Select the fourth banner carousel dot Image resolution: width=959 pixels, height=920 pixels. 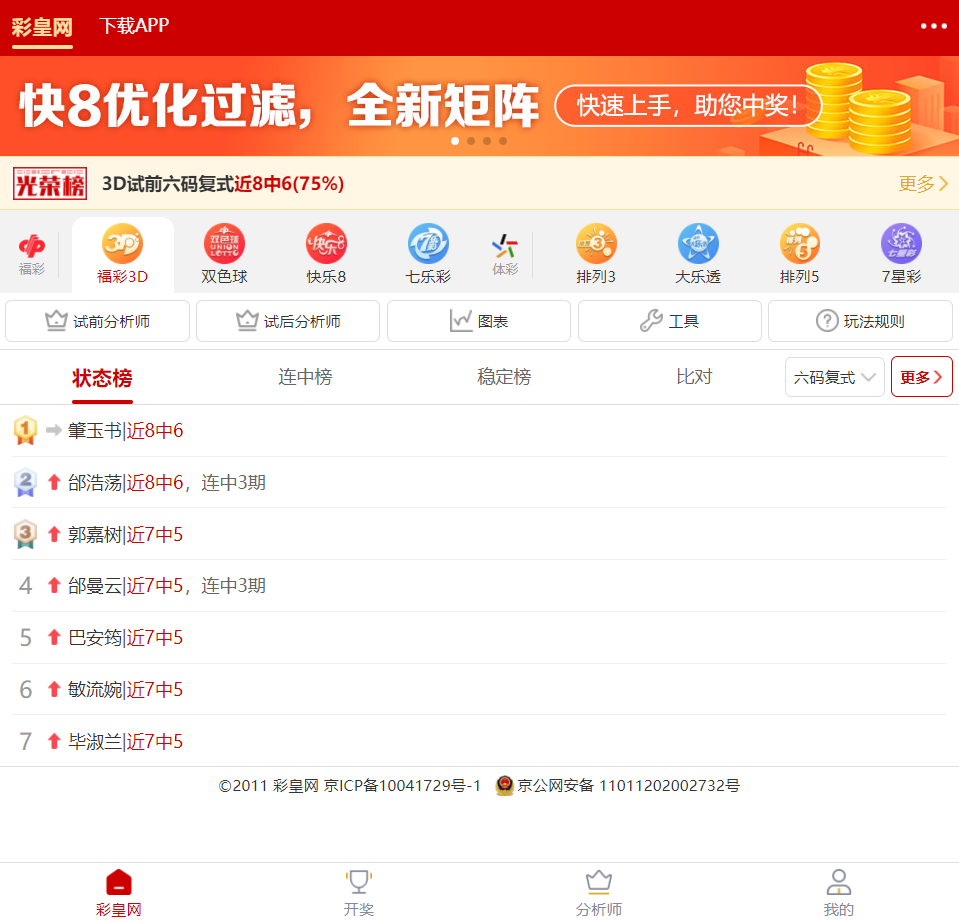pos(503,141)
